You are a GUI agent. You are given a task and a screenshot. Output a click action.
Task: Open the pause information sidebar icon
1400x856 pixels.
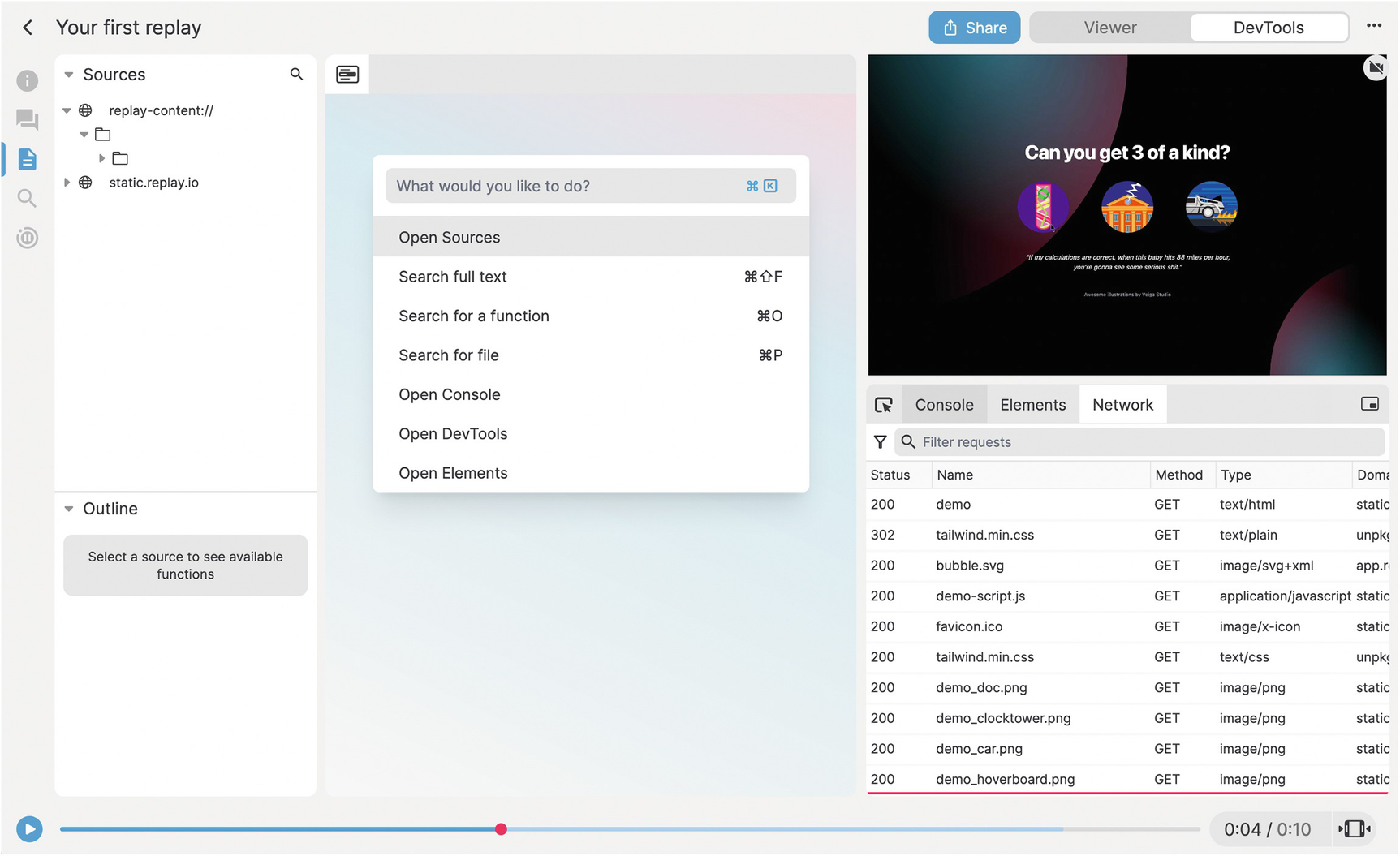point(28,238)
